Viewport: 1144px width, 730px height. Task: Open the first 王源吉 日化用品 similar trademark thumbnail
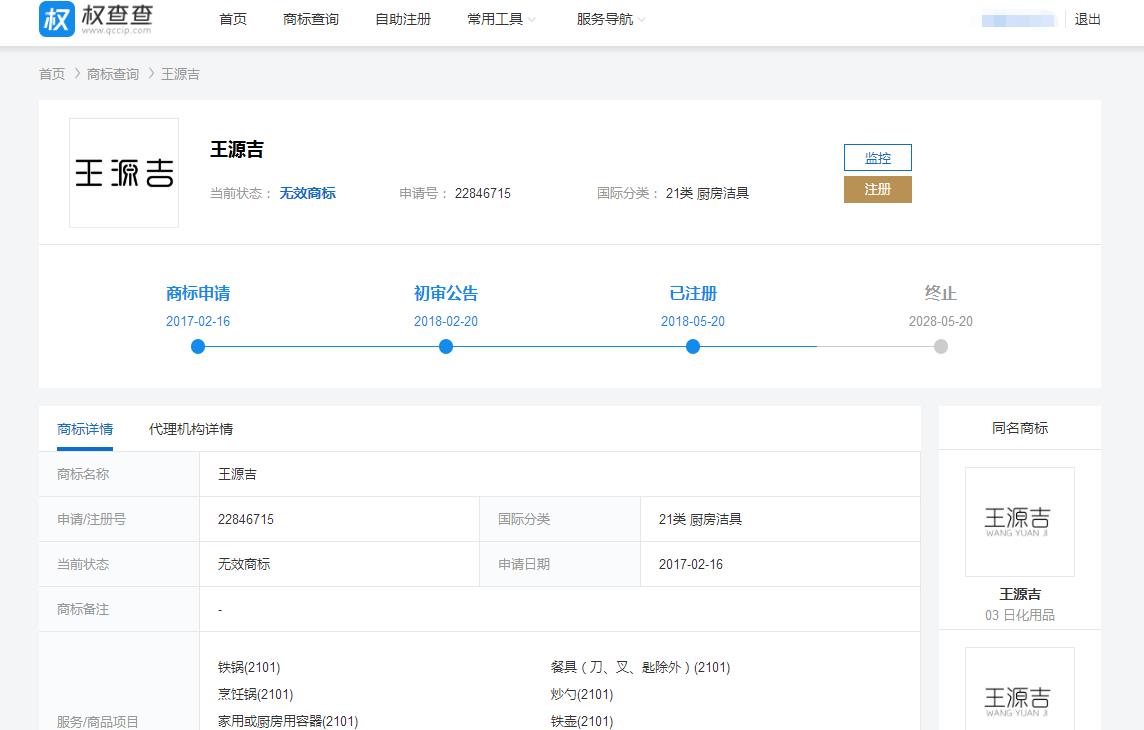[1019, 522]
